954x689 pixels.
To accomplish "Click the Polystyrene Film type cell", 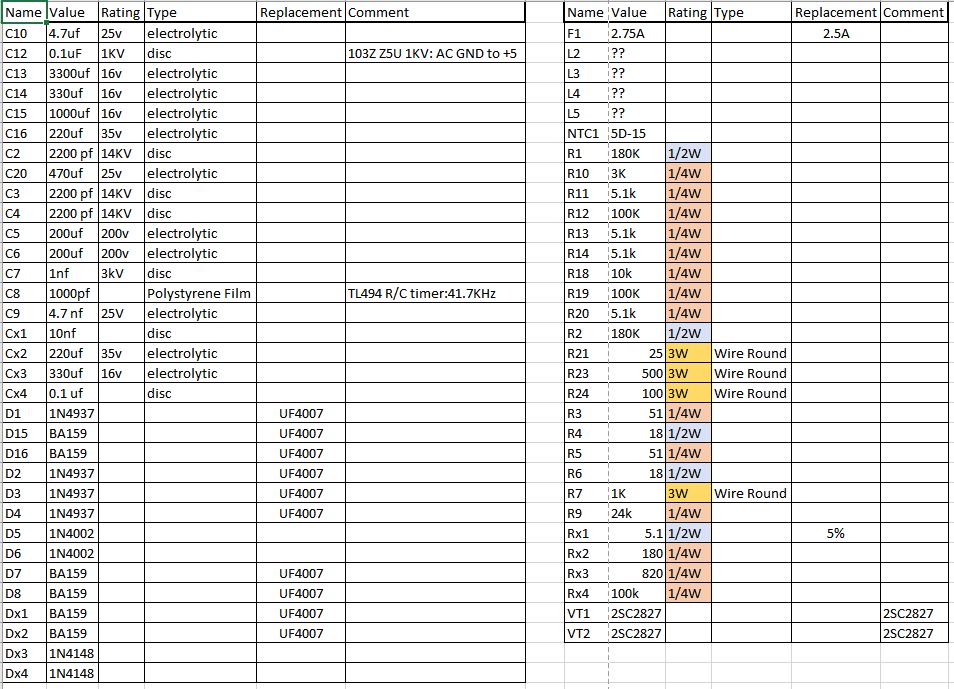I will click(200, 293).
